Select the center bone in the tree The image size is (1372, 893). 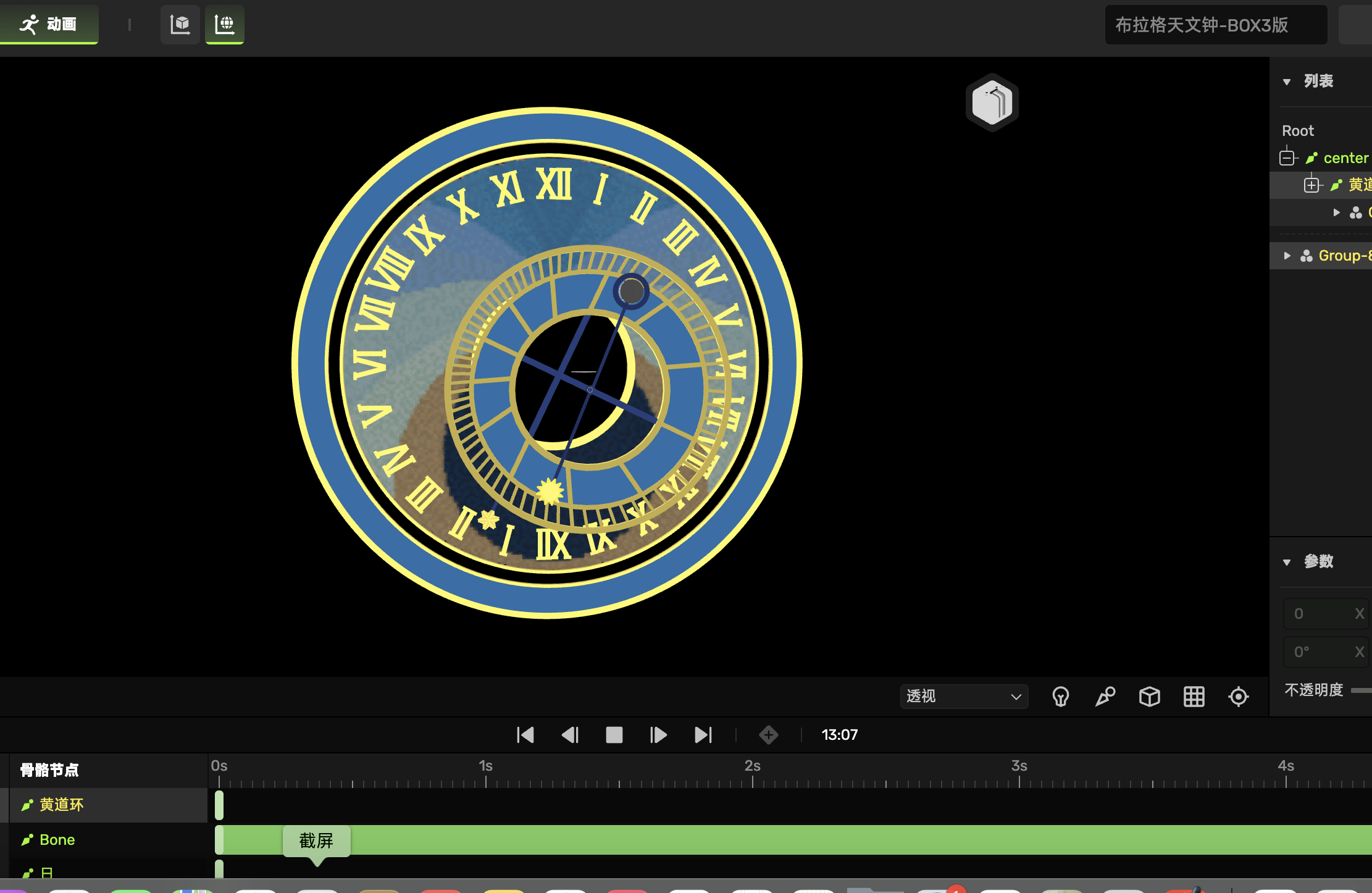click(x=1346, y=158)
